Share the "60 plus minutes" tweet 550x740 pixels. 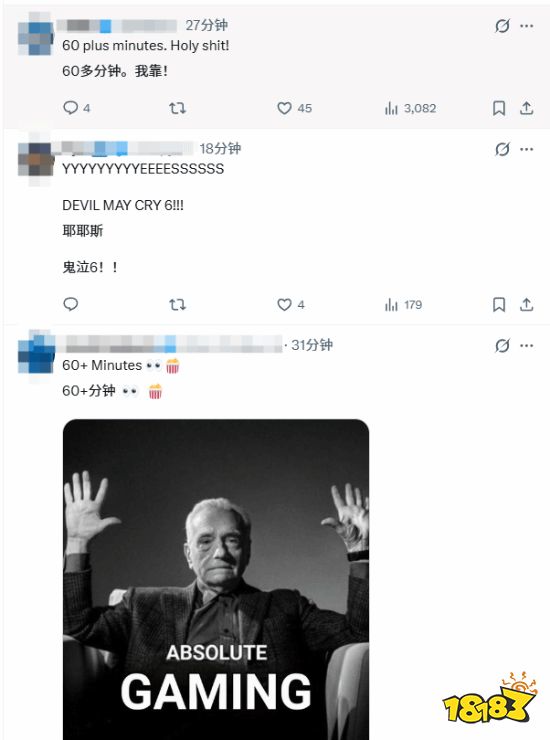[526, 109]
